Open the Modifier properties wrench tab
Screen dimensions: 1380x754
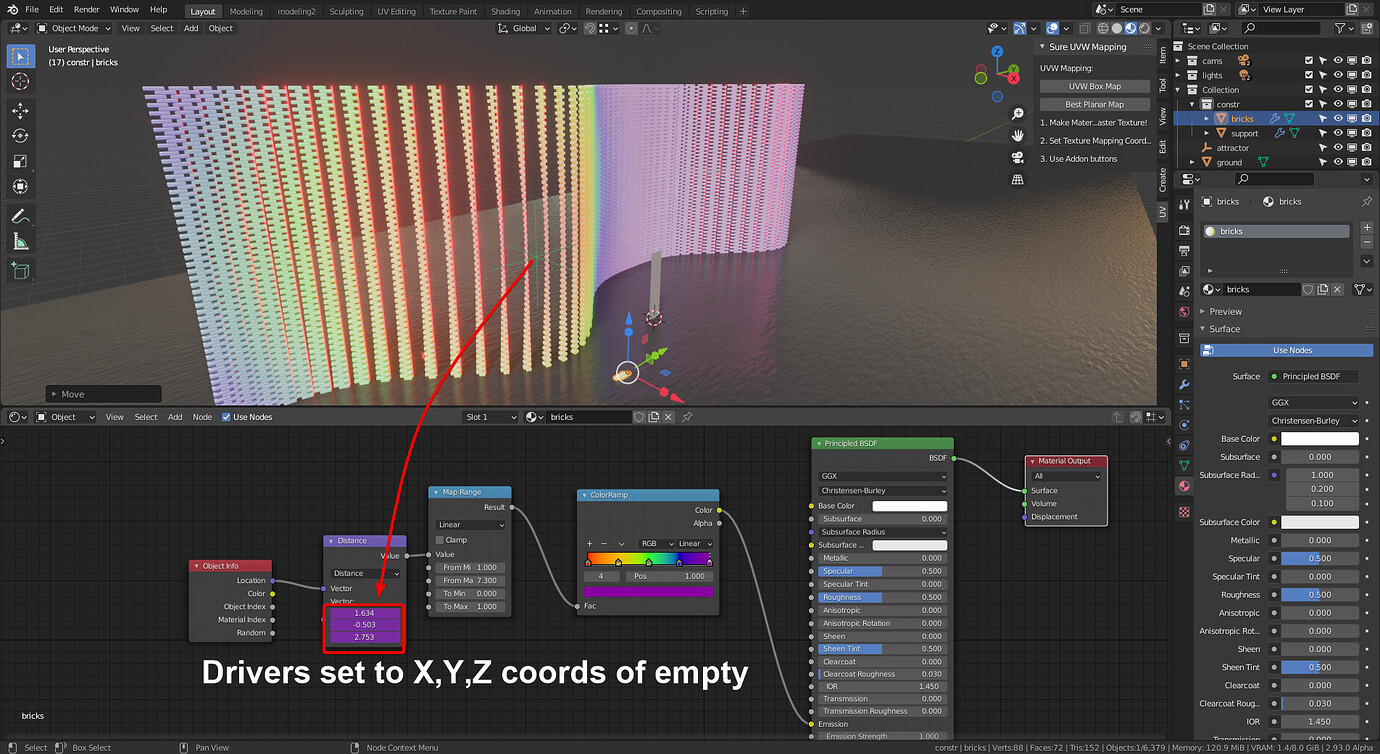tap(1185, 385)
